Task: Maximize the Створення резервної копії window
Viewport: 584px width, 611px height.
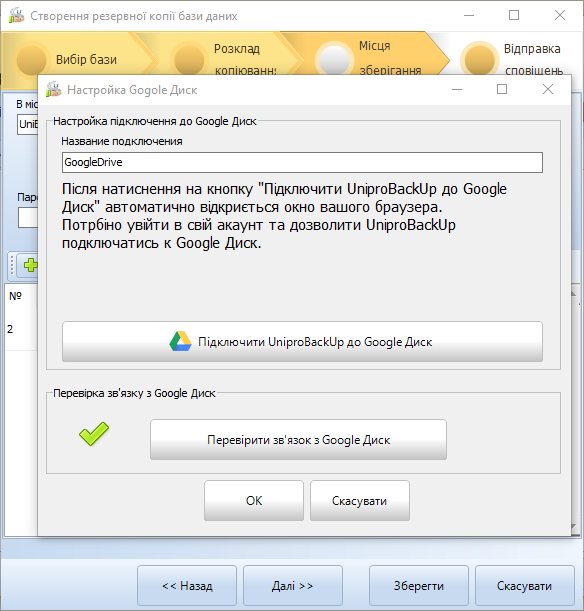Action: [x=514, y=15]
